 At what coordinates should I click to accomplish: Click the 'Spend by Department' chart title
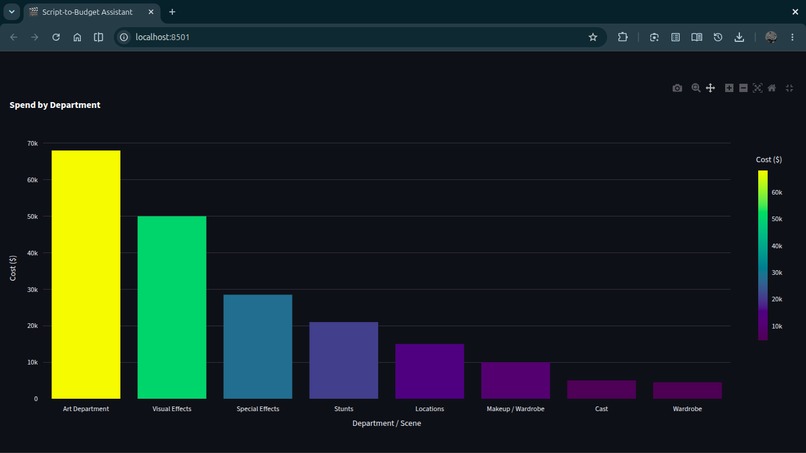tap(55, 105)
